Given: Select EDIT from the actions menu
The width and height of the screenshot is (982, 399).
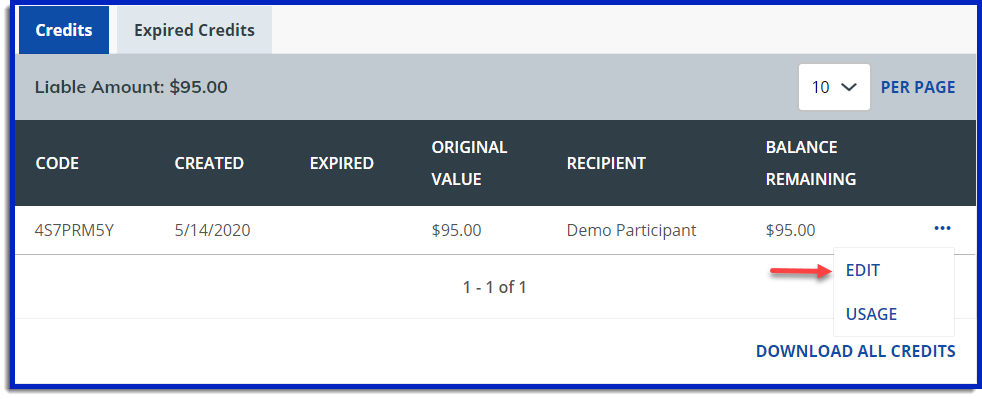Looking at the screenshot, I should click(x=862, y=271).
